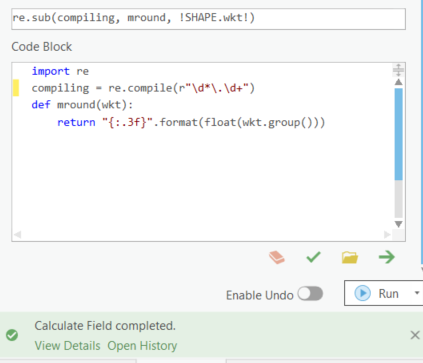This screenshot has height=363, width=423.
Task: Open the Run button dropdown arrow
Action: click(417, 293)
